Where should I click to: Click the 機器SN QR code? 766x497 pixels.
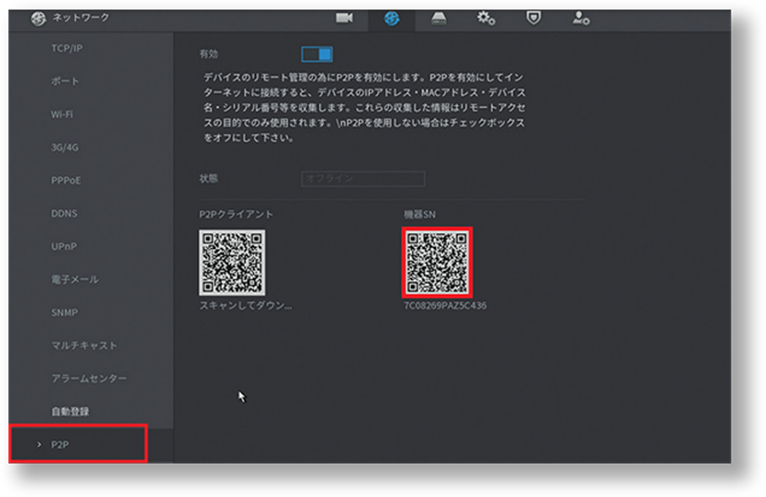pos(437,262)
